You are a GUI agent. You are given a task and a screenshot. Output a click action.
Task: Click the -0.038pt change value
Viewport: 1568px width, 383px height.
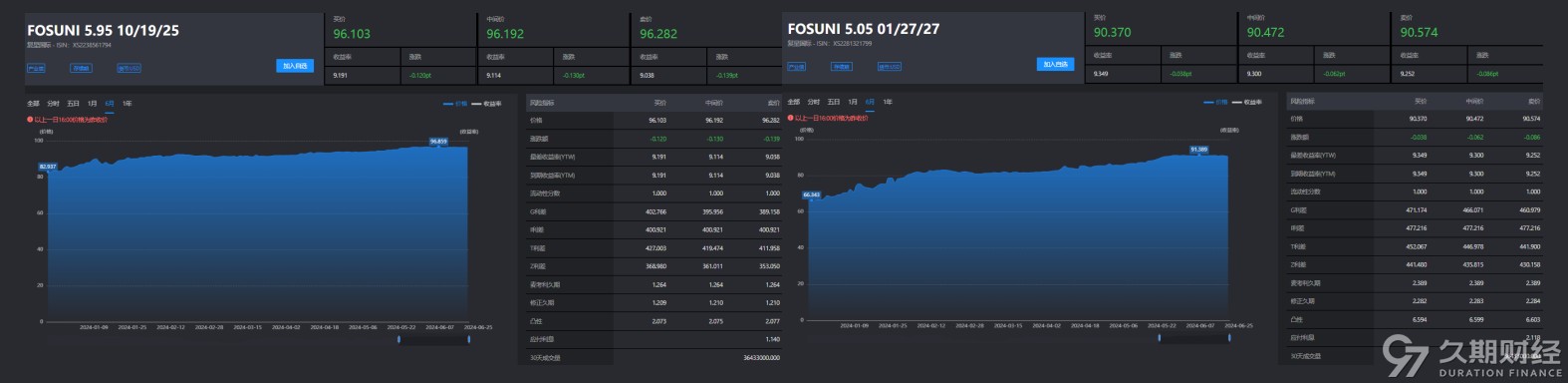coord(1181,74)
